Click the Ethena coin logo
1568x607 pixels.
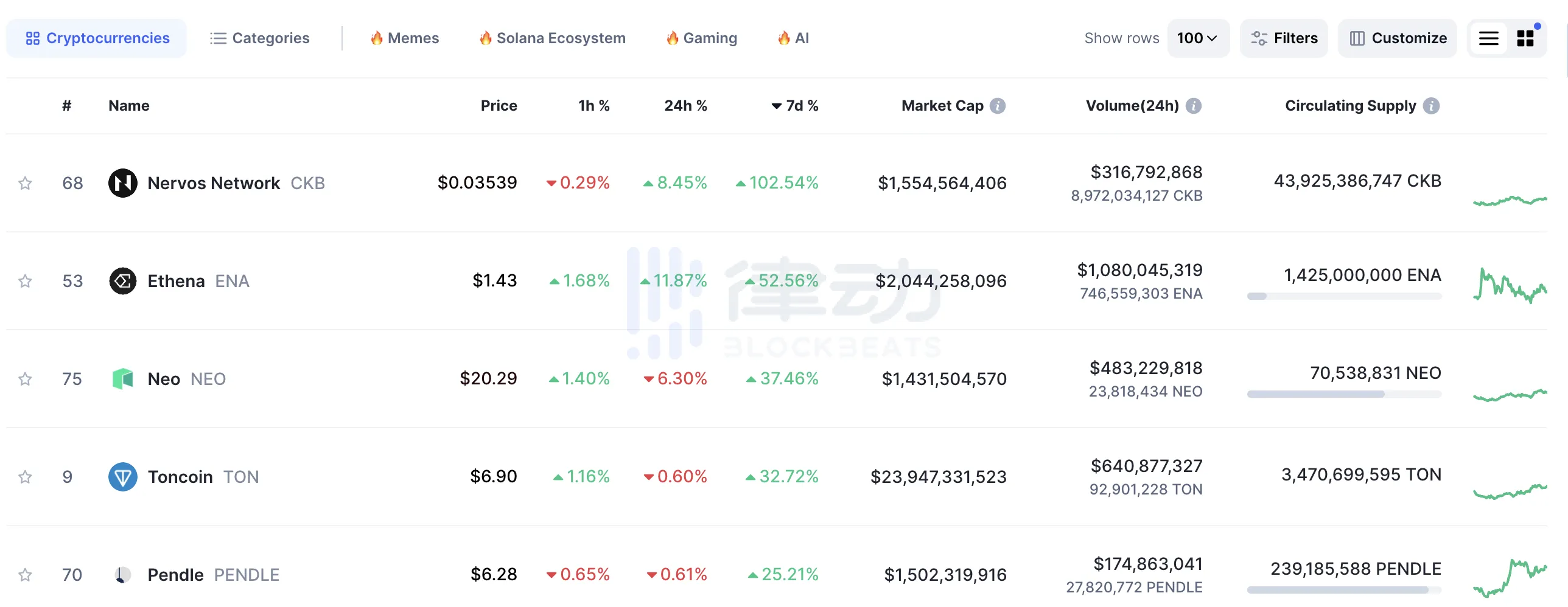tap(122, 281)
